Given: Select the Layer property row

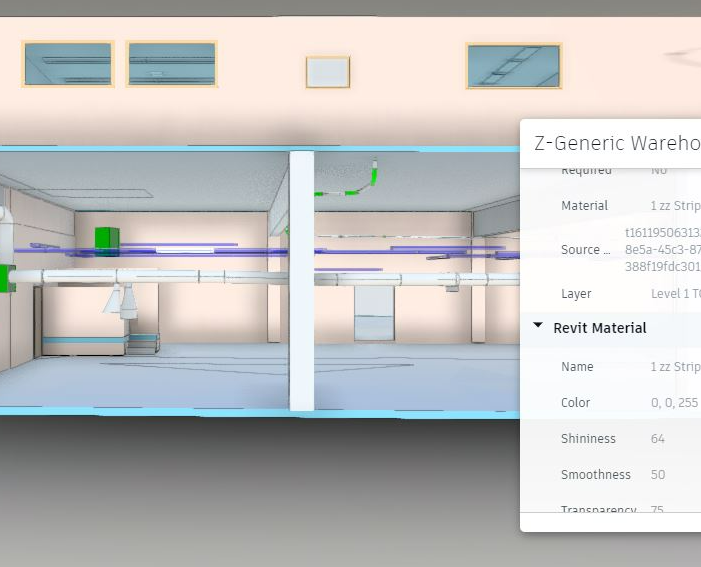Looking at the screenshot, I should [611, 294].
